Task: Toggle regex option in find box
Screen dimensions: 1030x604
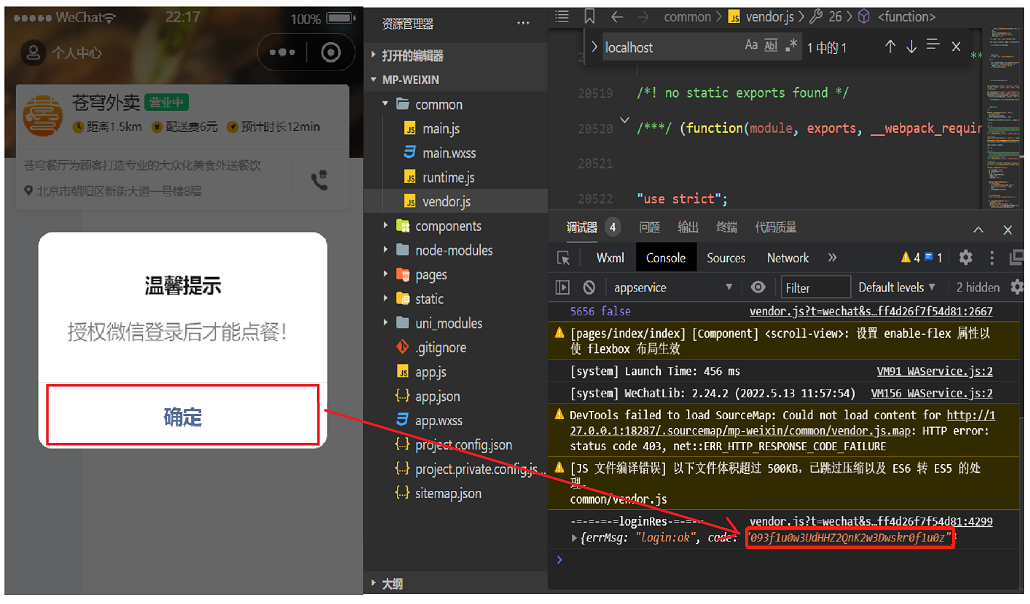Action: click(x=791, y=47)
